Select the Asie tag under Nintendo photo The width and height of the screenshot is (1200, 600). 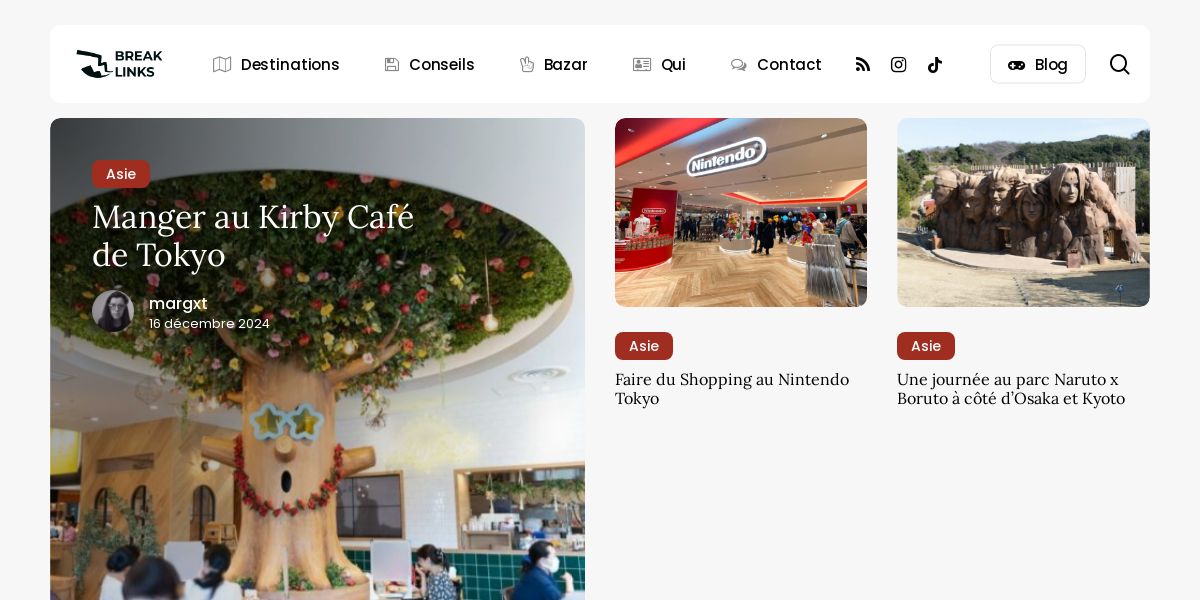tap(644, 346)
